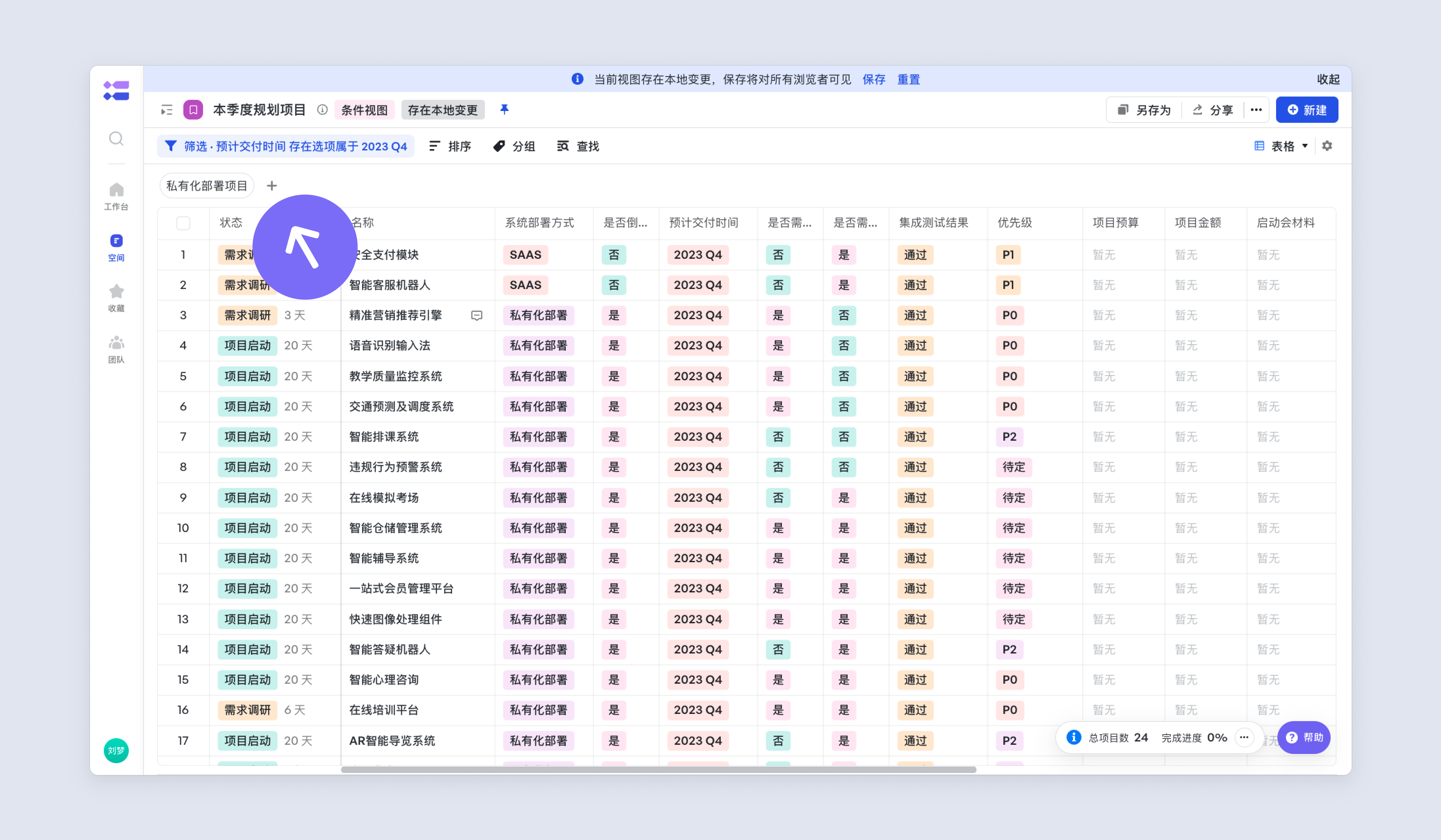Open 收藏 favorites in the sidebar
Viewport: 1441px width, 840px height.
pos(116,298)
